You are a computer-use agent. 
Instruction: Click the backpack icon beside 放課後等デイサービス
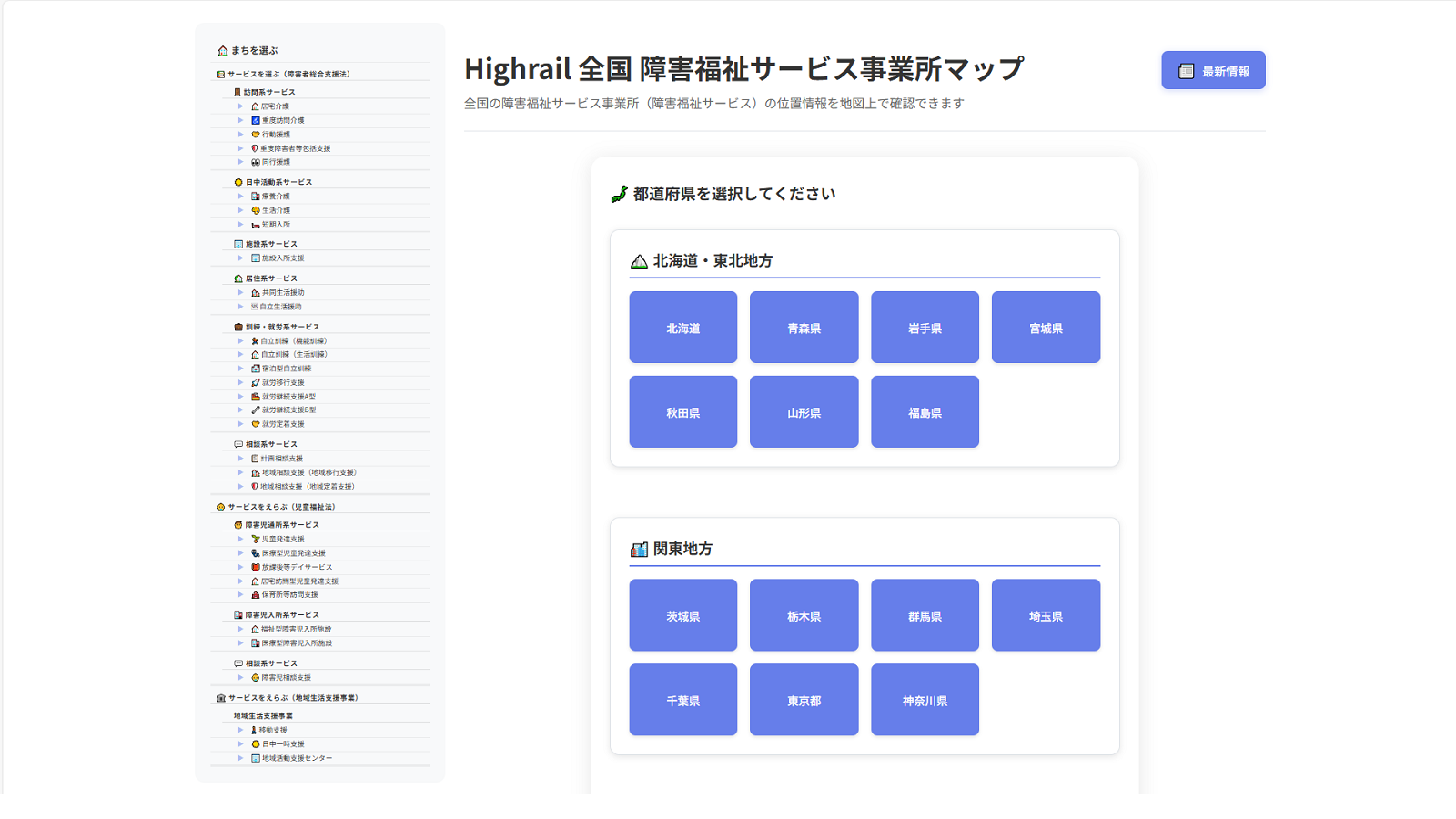[x=256, y=568]
